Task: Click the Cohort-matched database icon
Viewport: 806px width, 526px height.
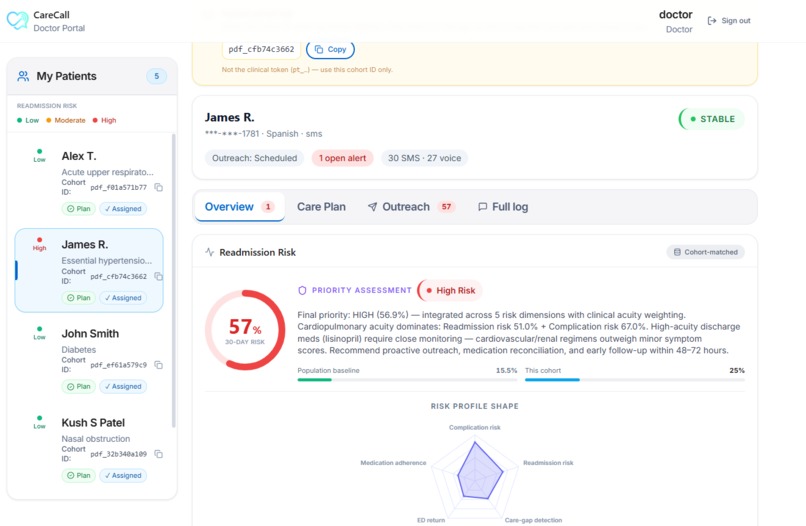Action: (x=677, y=252)
